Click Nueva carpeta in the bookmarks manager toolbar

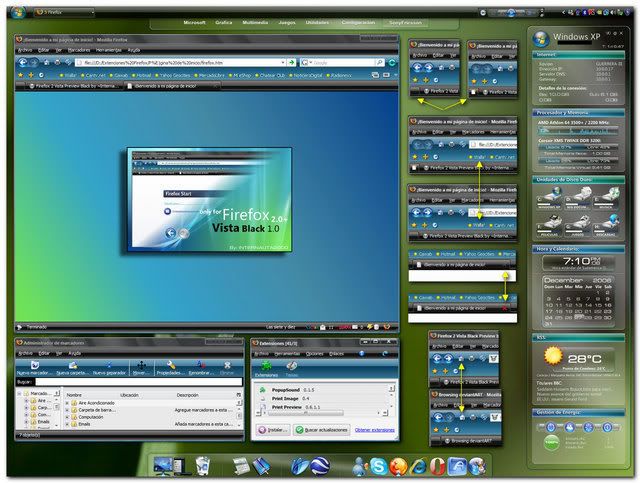71,367
